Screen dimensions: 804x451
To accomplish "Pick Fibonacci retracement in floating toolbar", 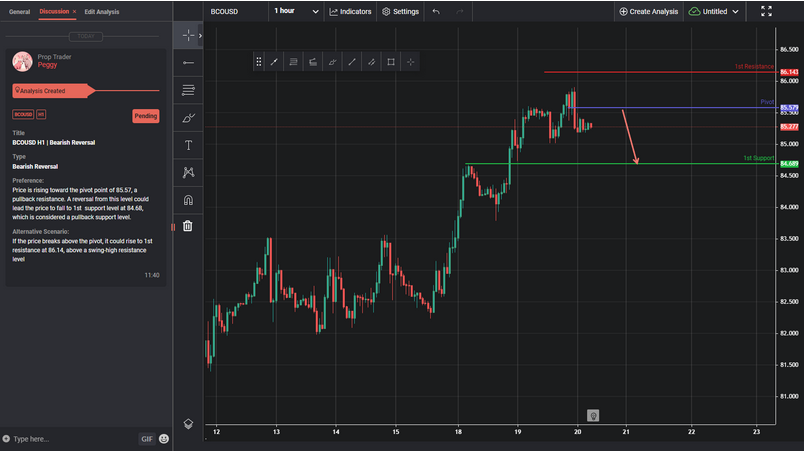I will [x=293, y=62].
